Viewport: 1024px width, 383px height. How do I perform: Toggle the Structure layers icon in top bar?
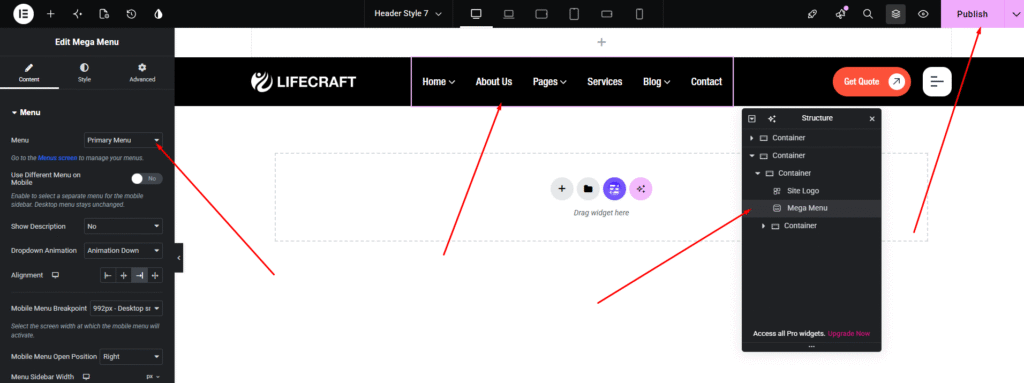coord(895,14)
